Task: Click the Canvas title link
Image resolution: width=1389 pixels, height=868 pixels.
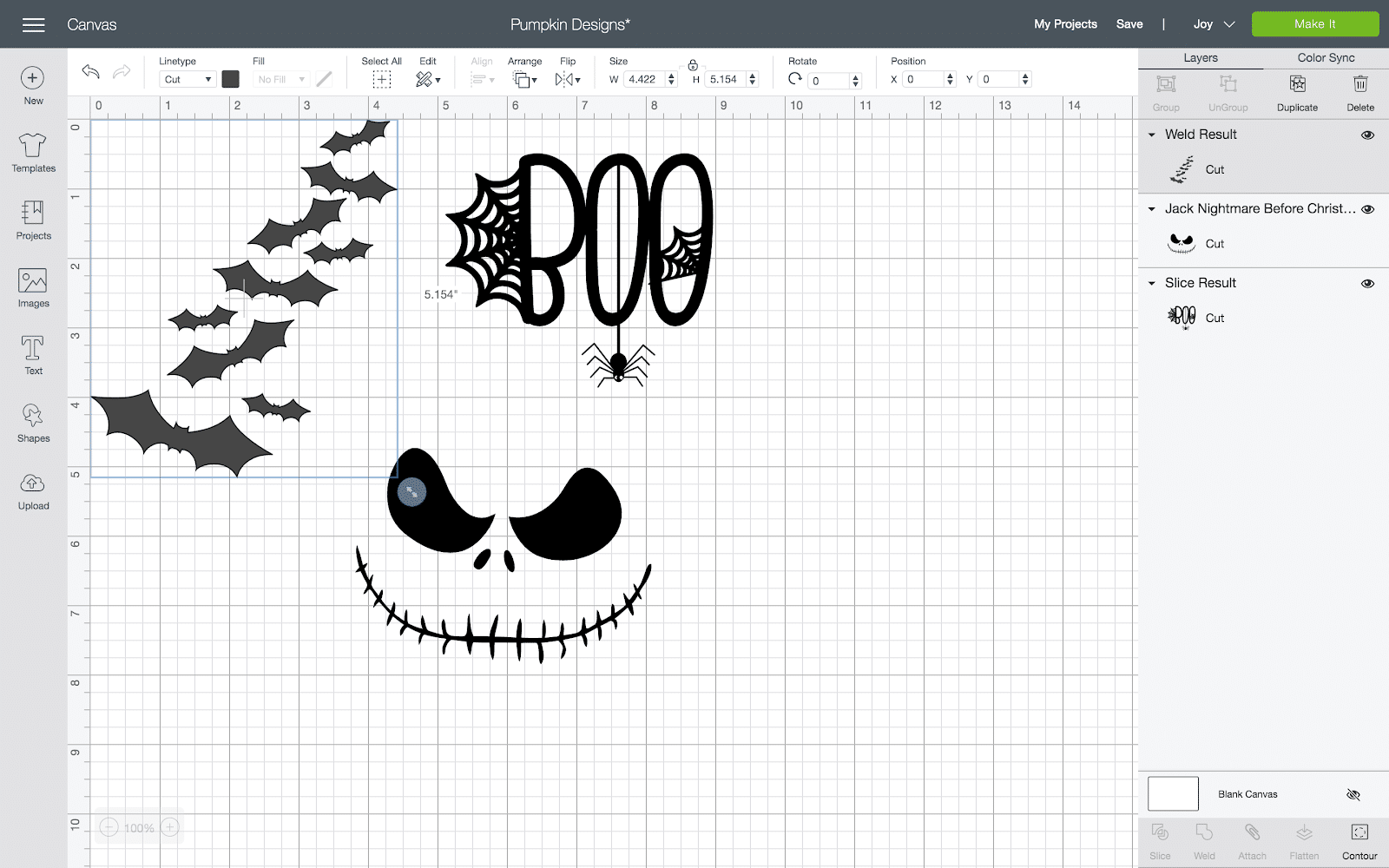Action: [x=92, y=24]
